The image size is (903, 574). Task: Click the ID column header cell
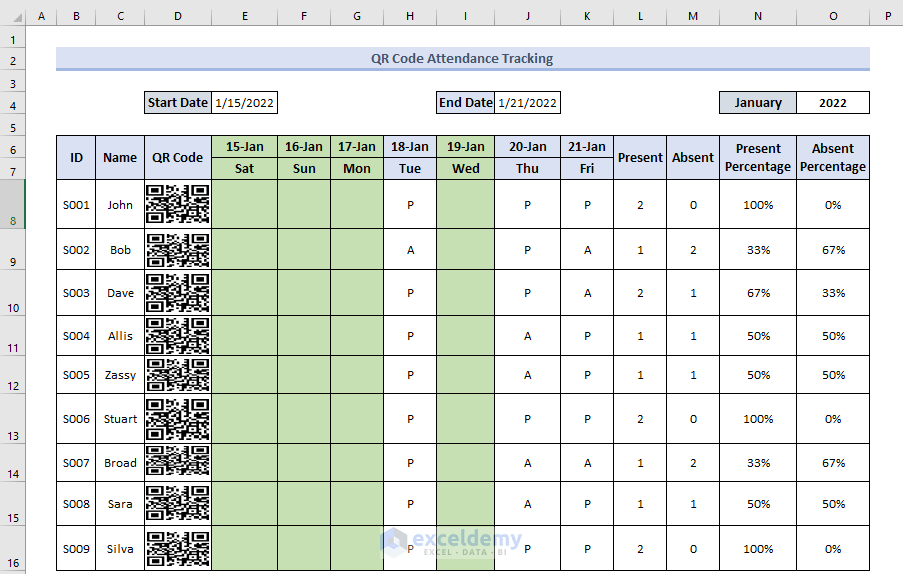pos(76,158)
